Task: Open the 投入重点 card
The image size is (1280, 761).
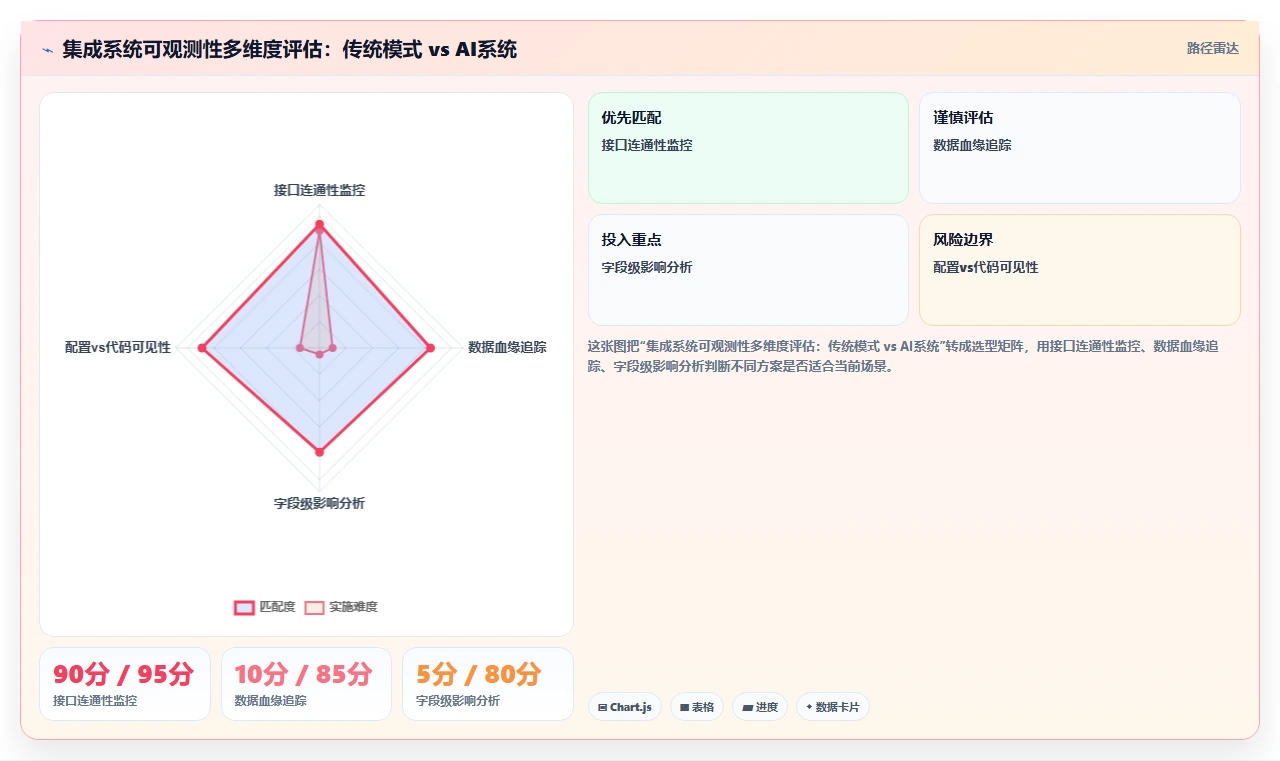Action: [x=748, y=270]
